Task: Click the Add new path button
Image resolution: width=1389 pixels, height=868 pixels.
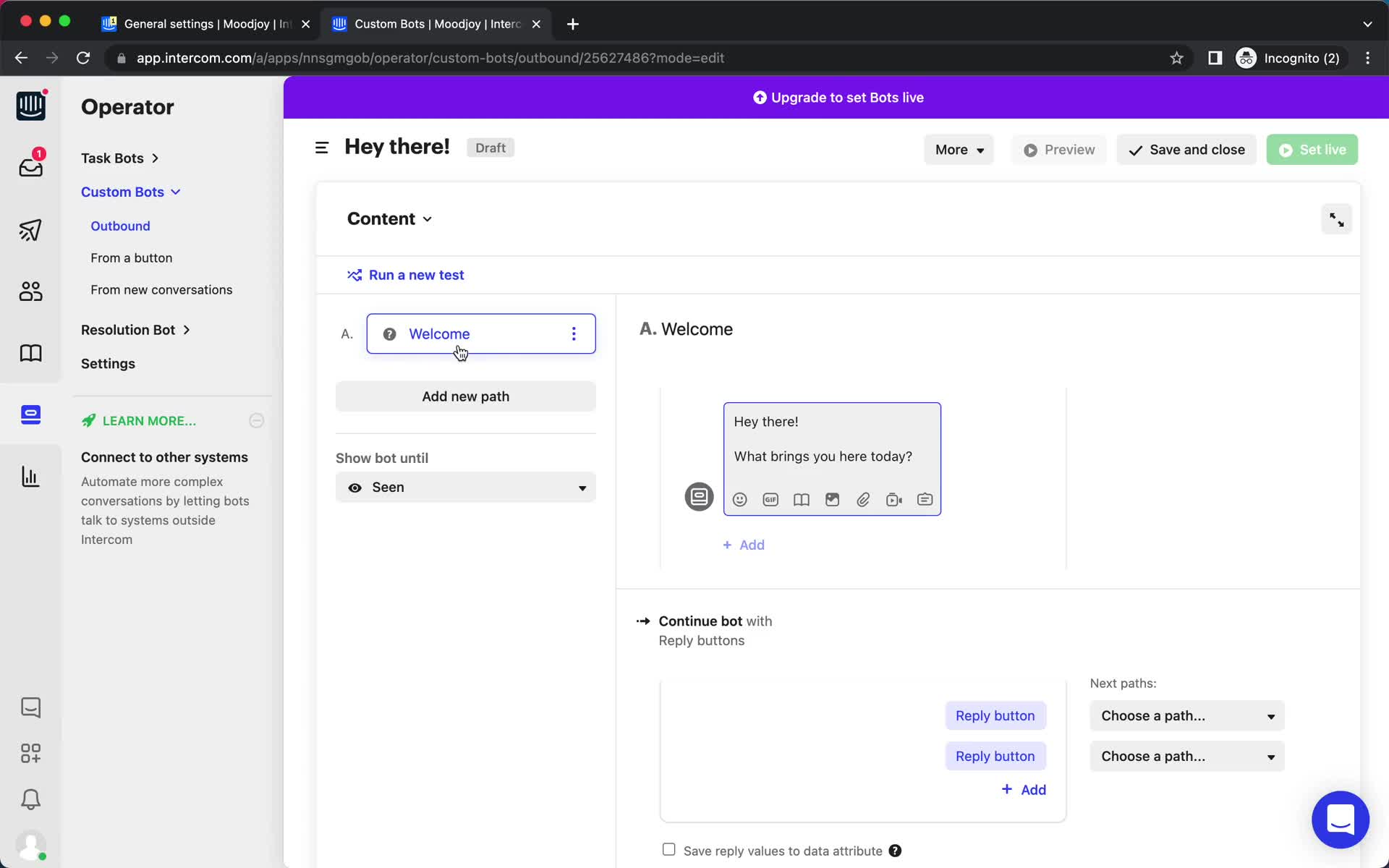Action: point(465,396)
